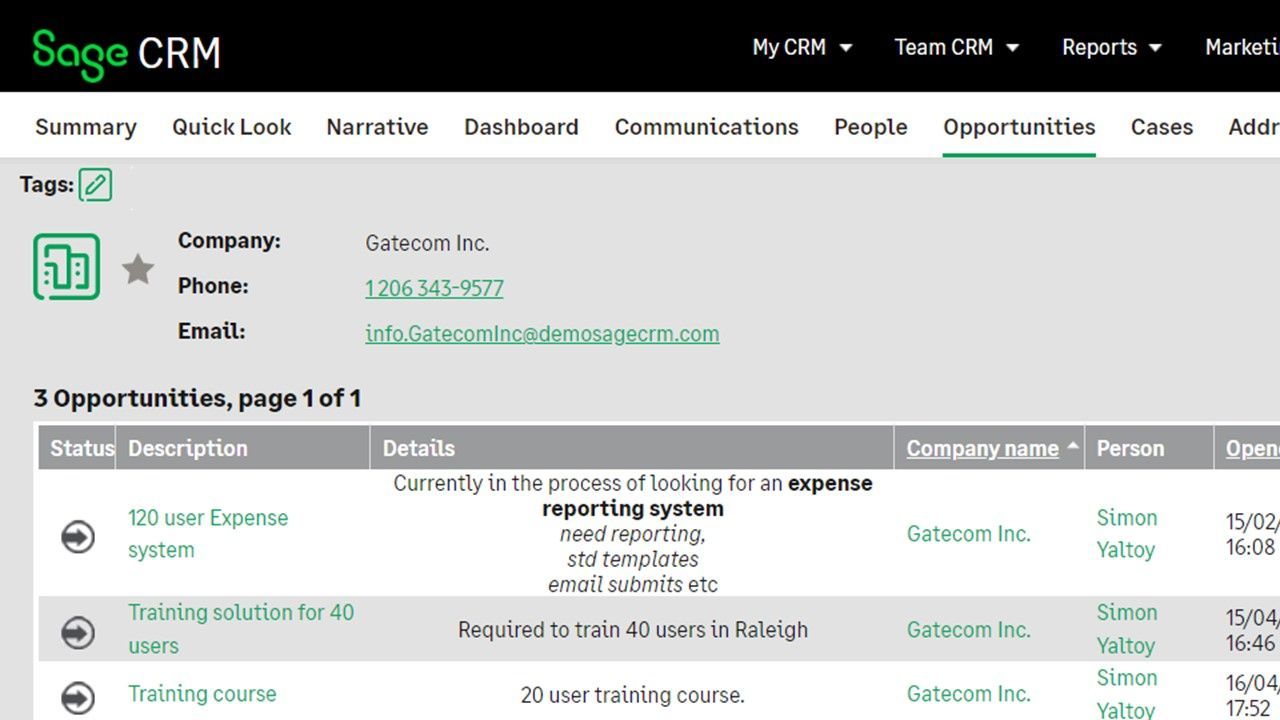This screenshot has width=1280, height=720.
Task: Switch to the Summary tab
Action: pyautogui.click(x=86, y=127)
